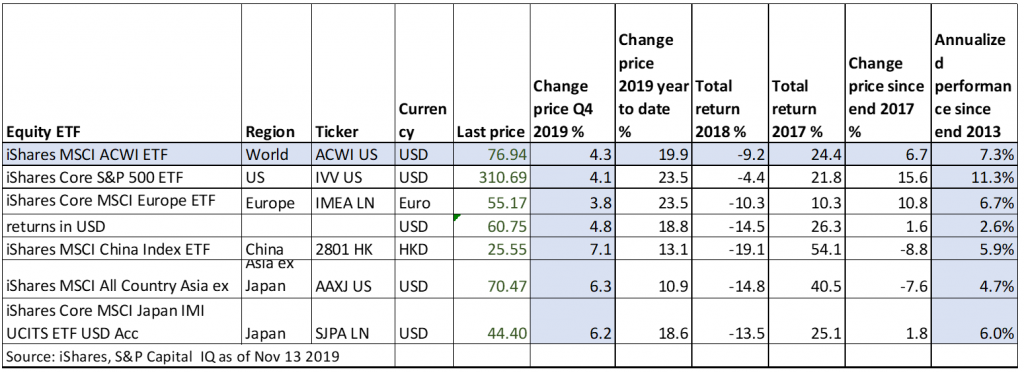
Task: Click the 2801 HK ticker cell
Action: click(353, 248)
